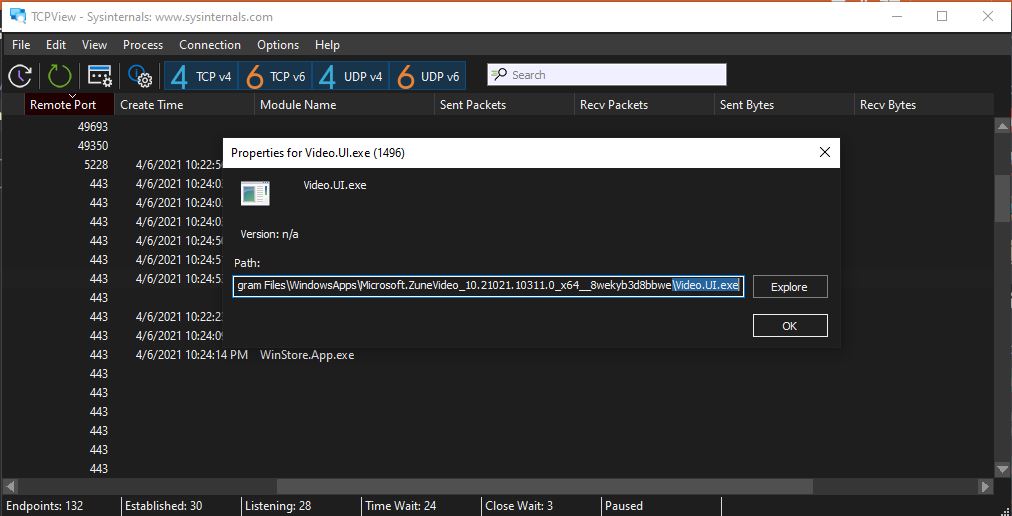Click the TCPView app icon in title bar

tap(18, 16)
